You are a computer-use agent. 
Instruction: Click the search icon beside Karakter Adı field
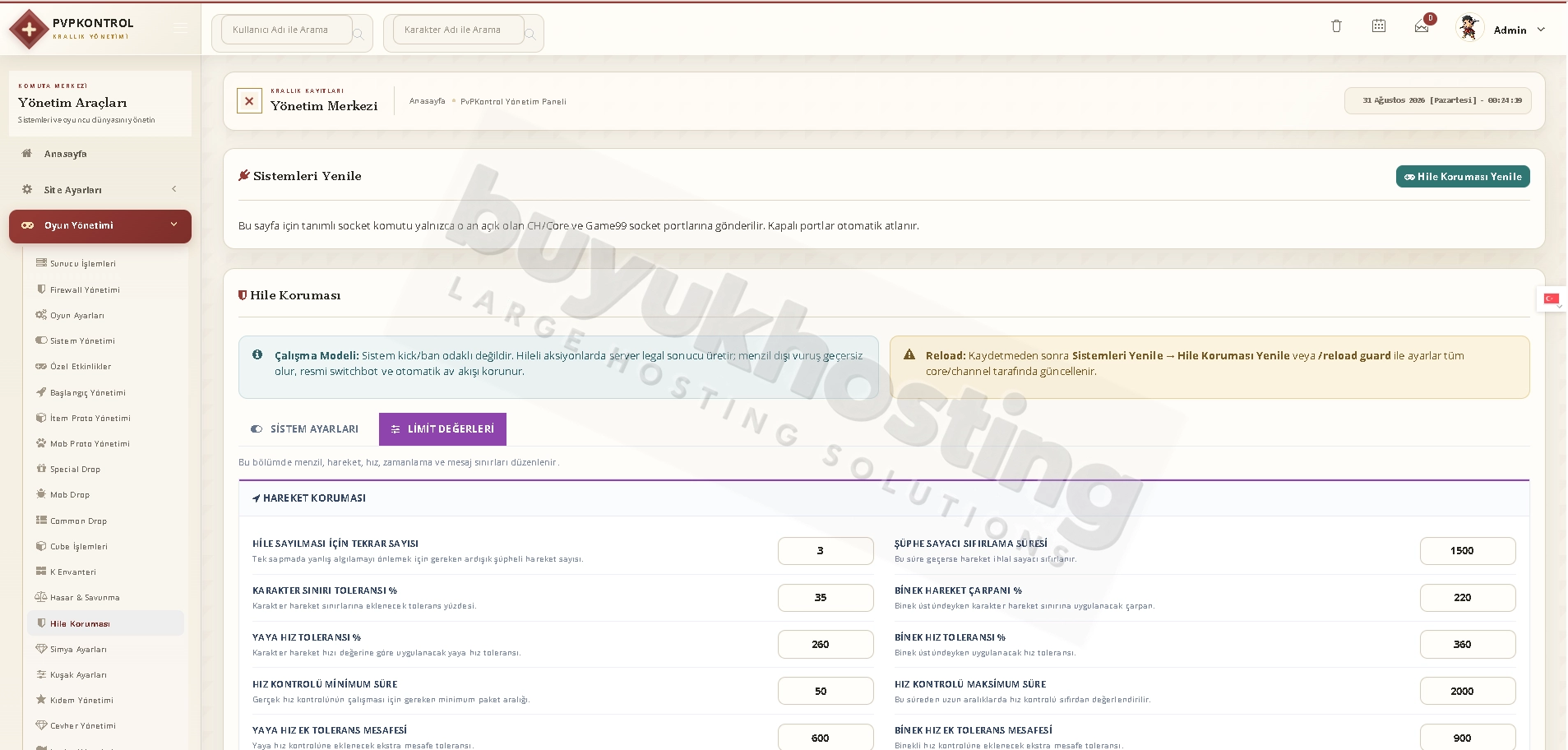coord(530,34)
